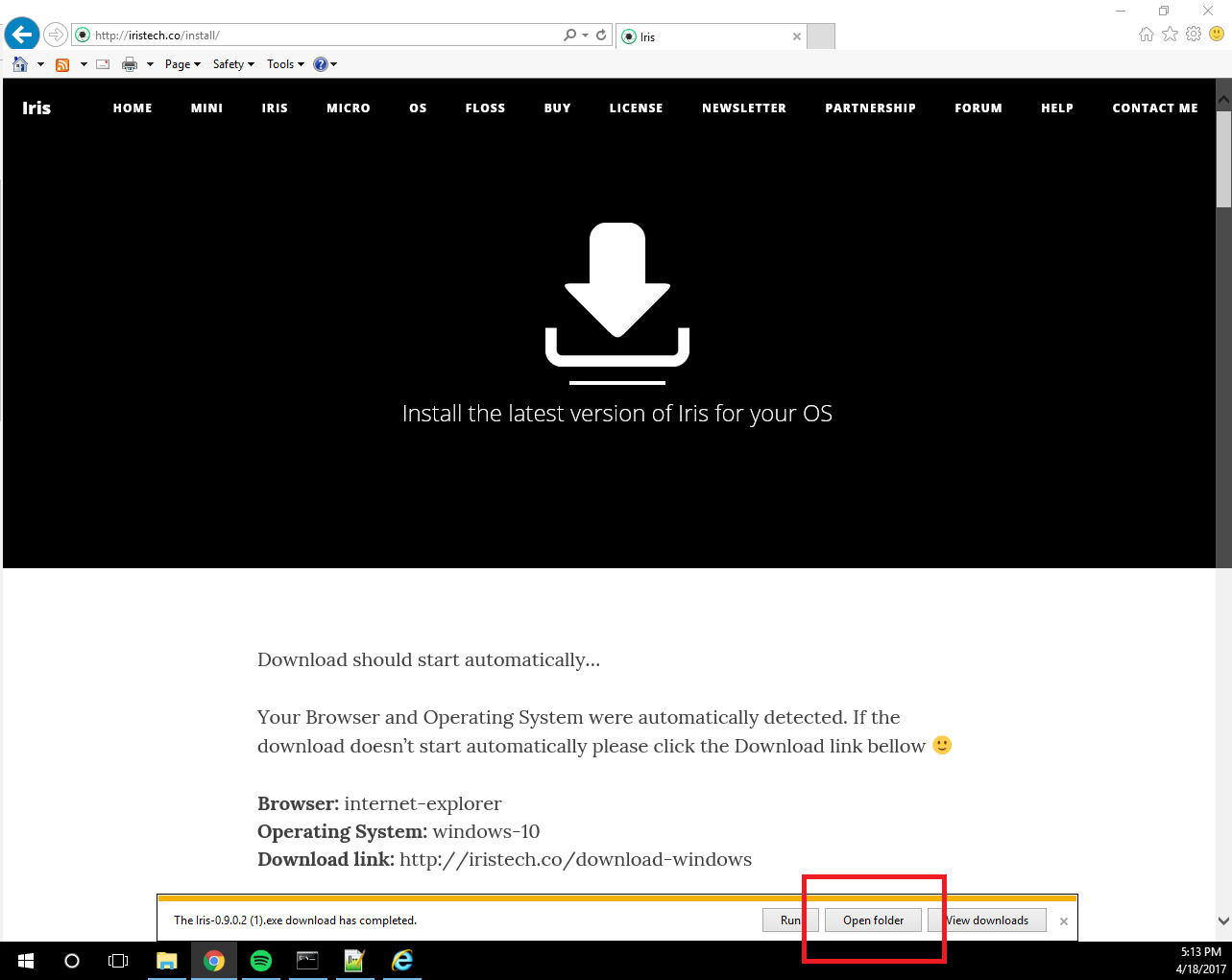Open the BUY nav item
Screen dimensions: 1232x980
coord(557,108)
